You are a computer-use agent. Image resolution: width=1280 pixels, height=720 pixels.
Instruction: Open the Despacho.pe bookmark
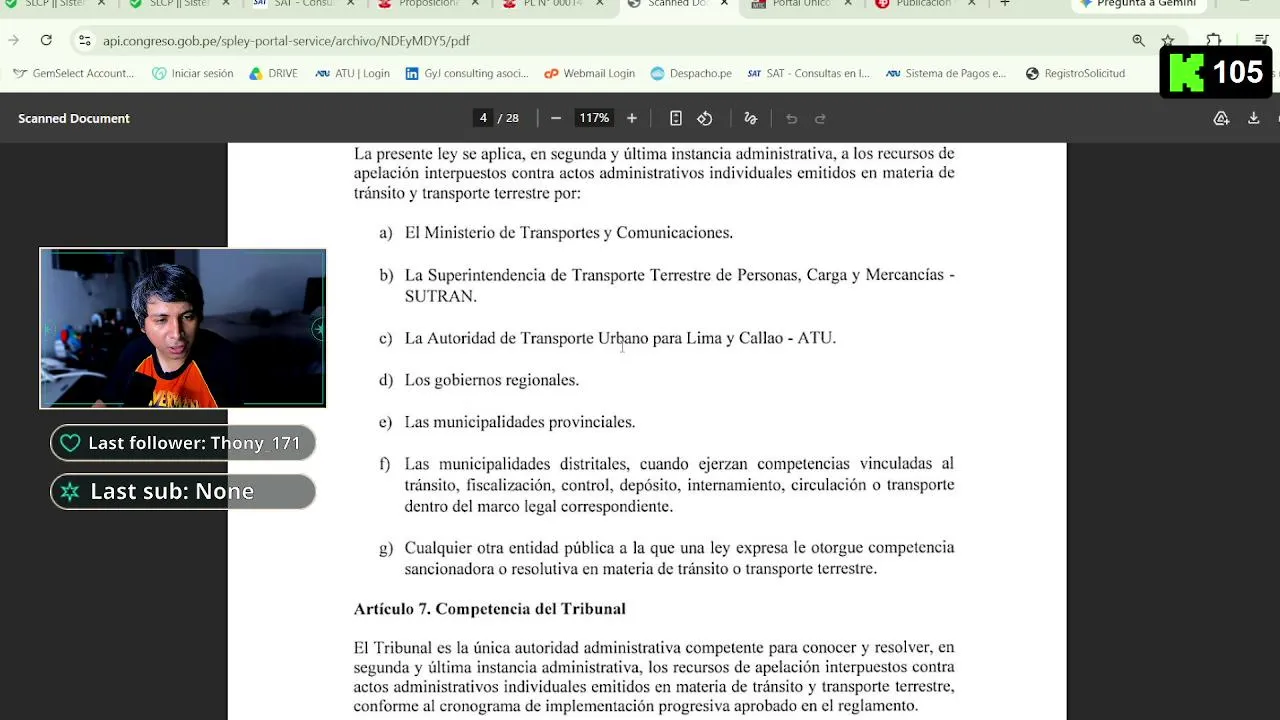(691, 73)
